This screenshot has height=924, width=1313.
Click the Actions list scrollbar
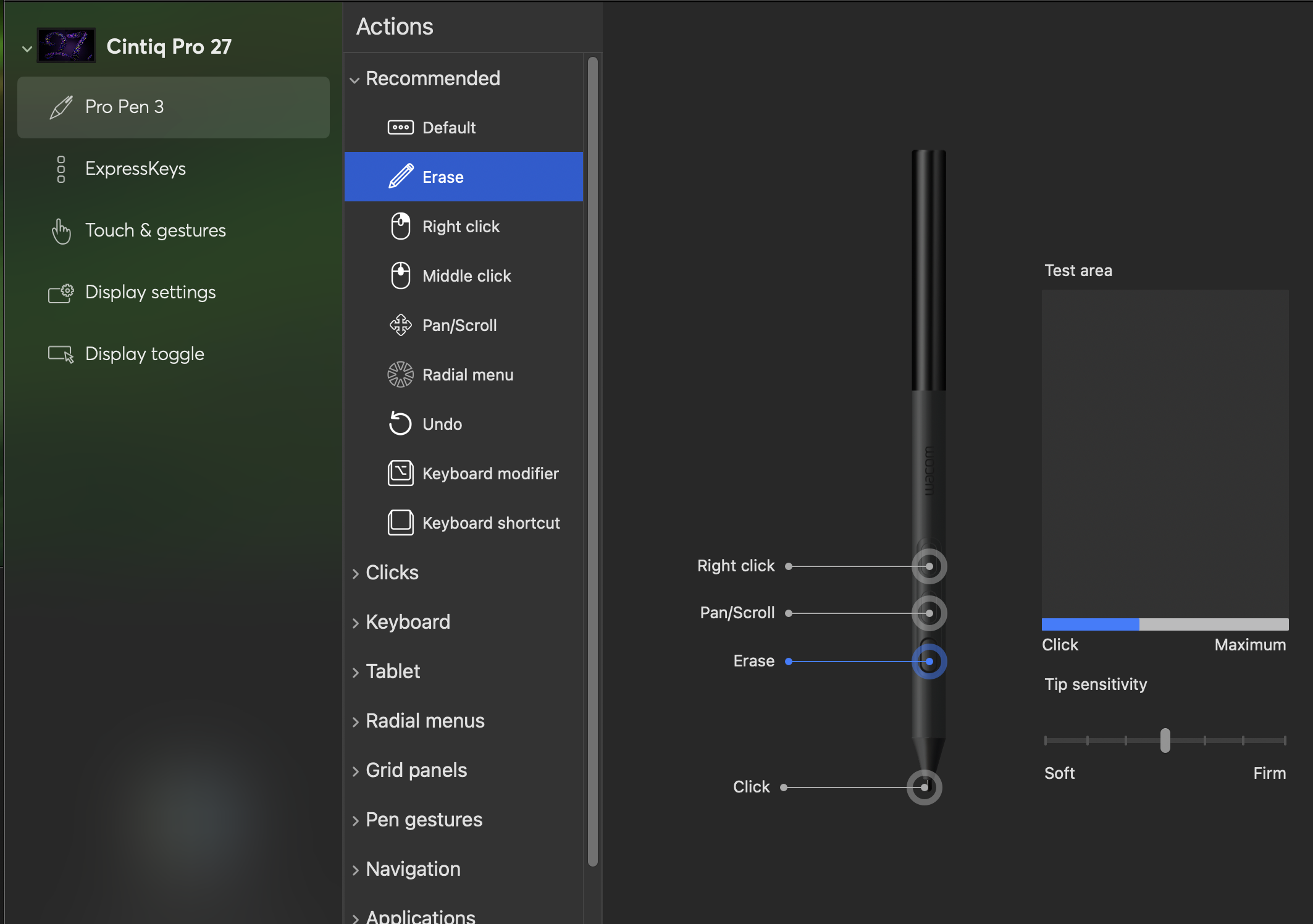593,461
